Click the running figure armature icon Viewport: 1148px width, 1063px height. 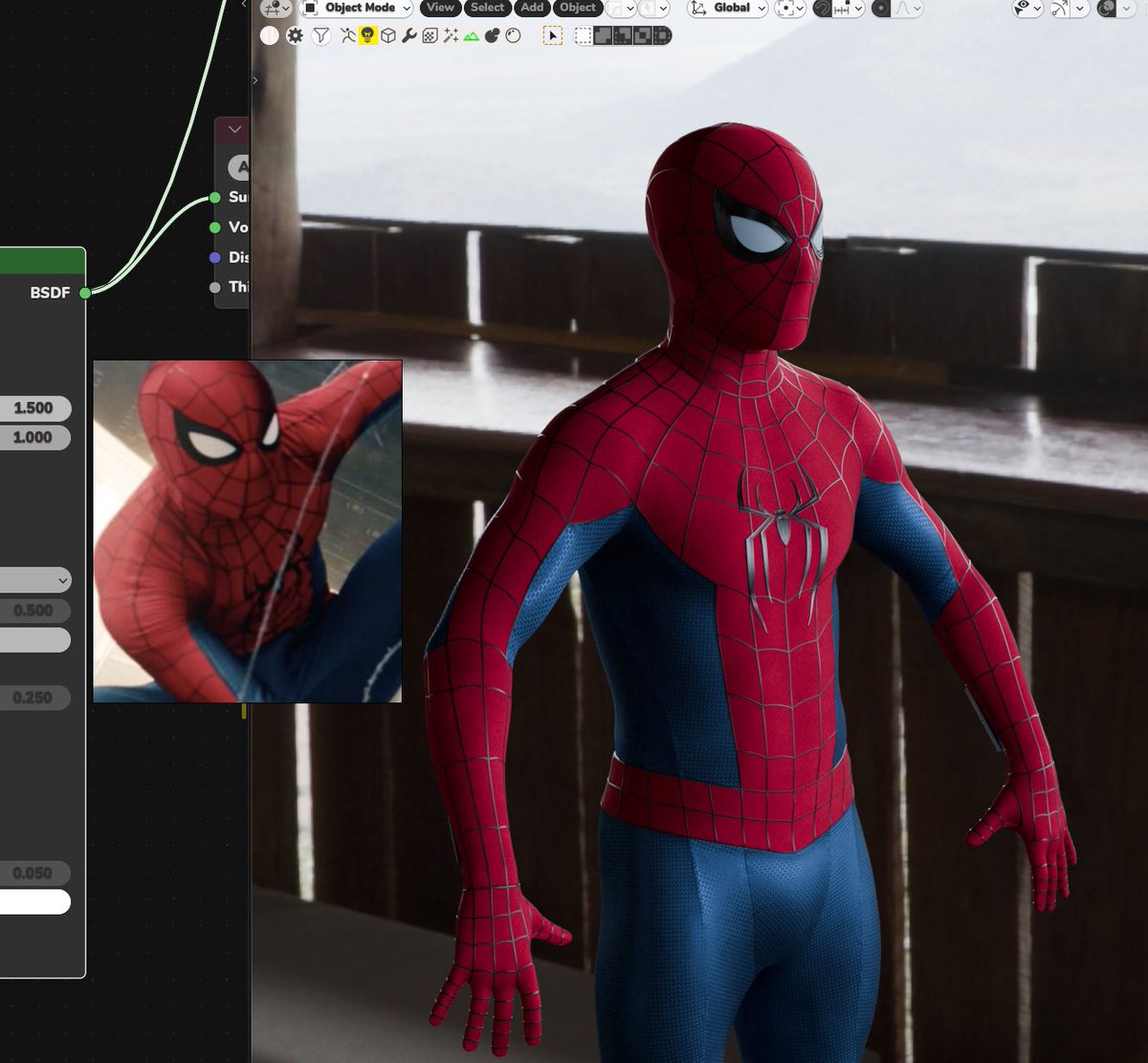348,35
